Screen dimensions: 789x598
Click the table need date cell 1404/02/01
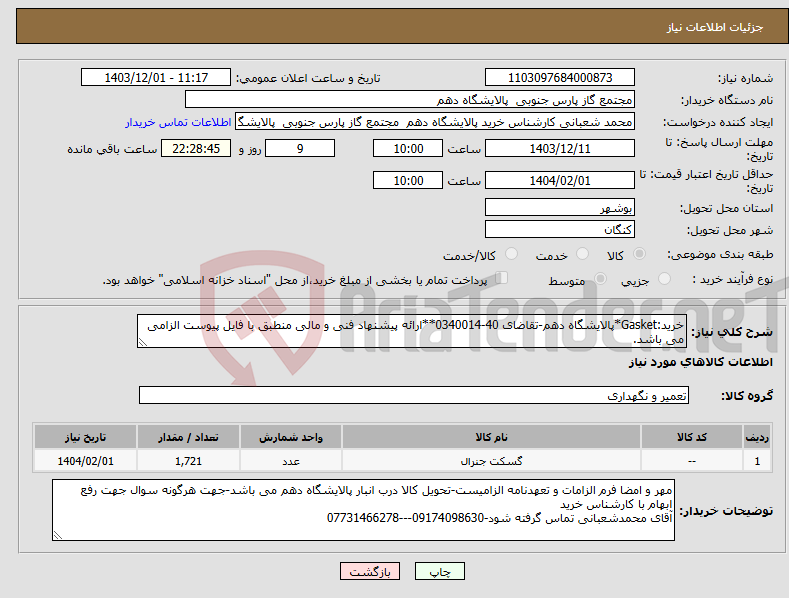pos(86,461)
